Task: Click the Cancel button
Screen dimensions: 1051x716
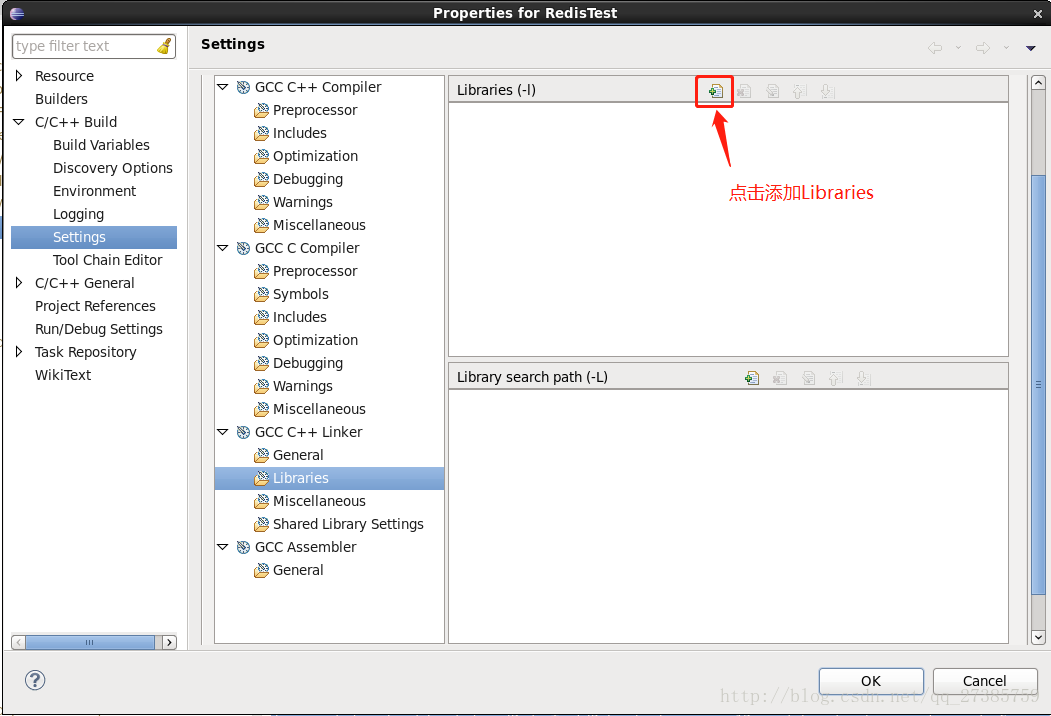Action: click(985, 681)
